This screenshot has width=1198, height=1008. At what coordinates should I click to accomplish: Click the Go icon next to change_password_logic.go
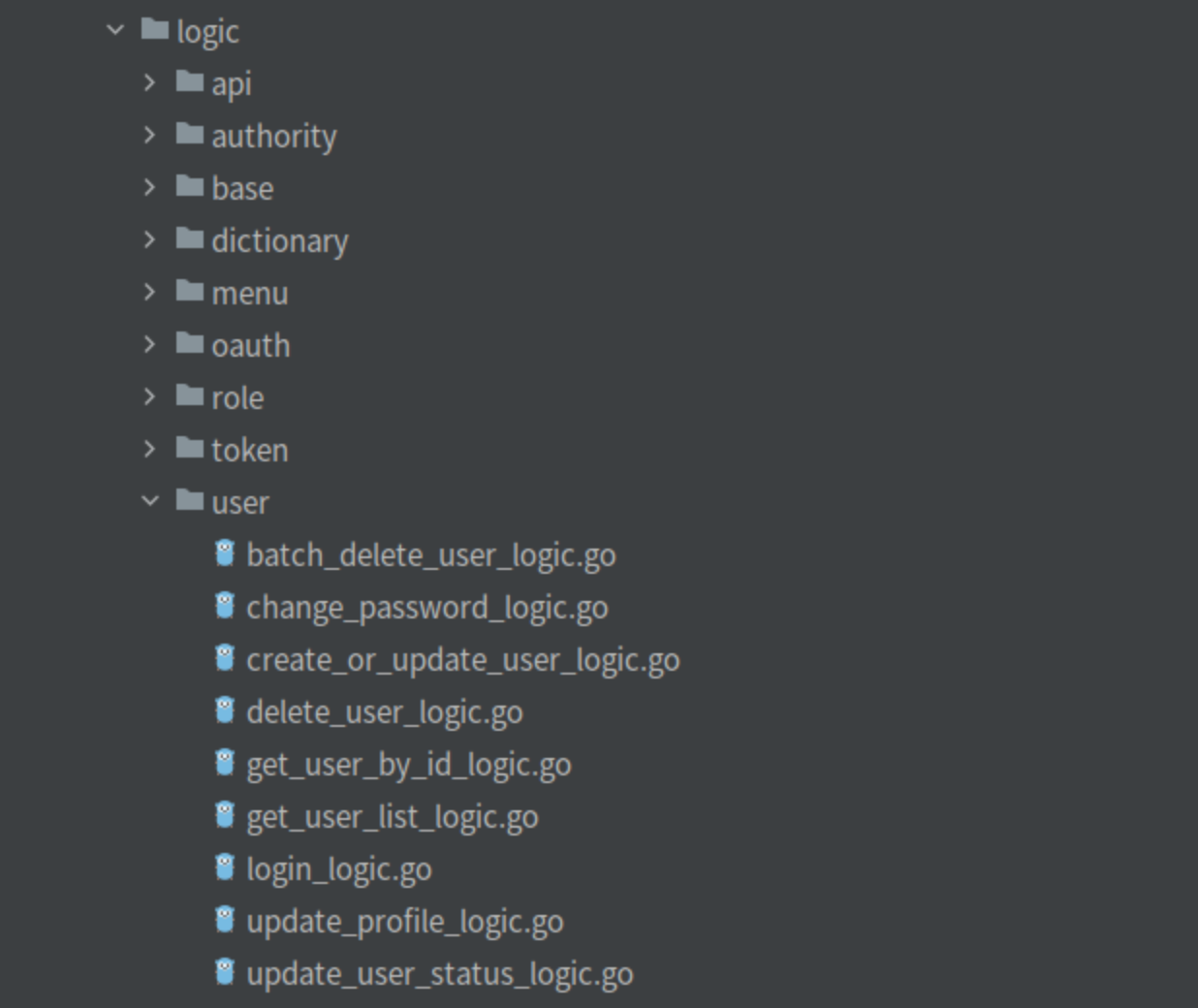click(x=225, y=606)
